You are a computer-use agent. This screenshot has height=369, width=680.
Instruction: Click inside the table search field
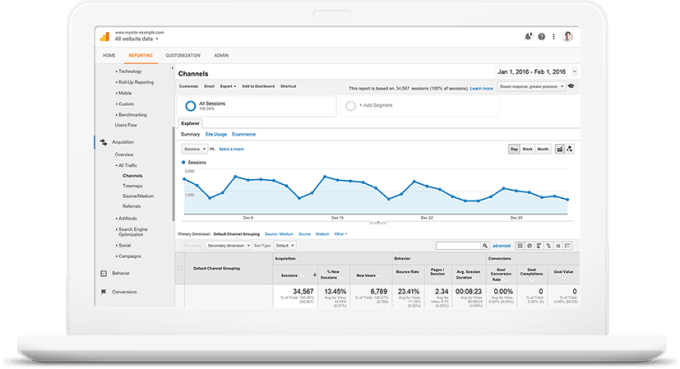(458, 246)
